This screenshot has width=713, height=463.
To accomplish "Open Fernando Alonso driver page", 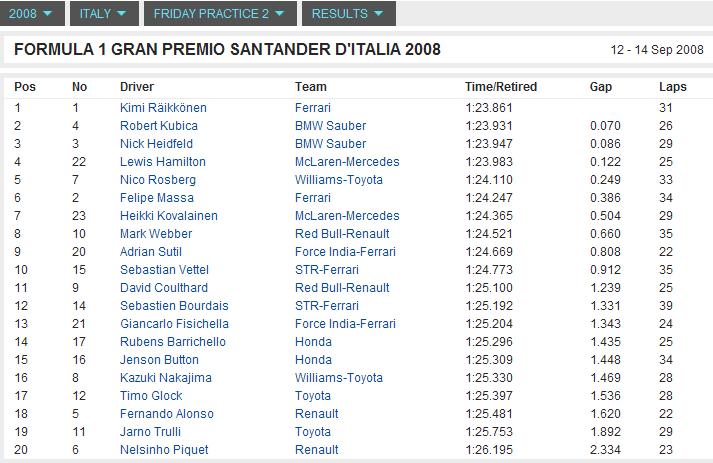I will point(166,414).
